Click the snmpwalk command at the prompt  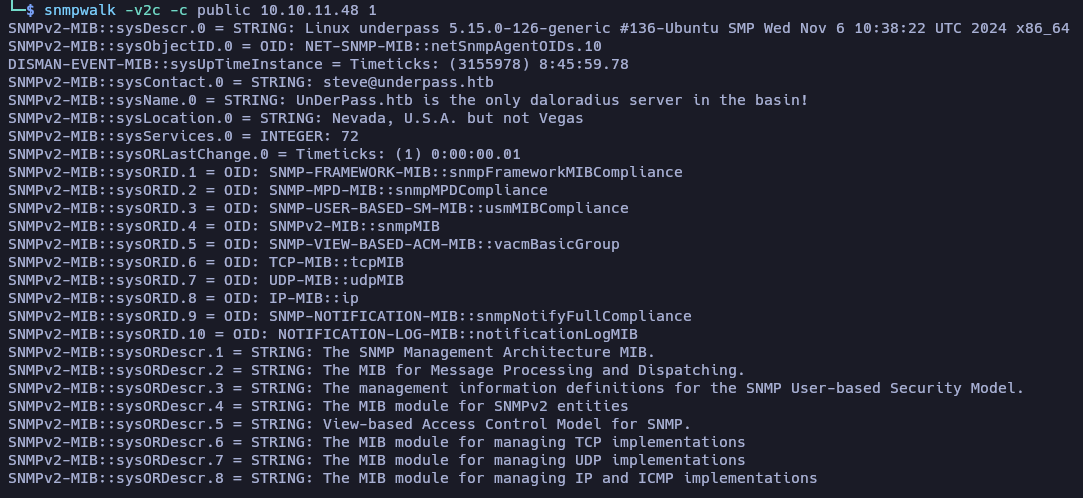79,10
